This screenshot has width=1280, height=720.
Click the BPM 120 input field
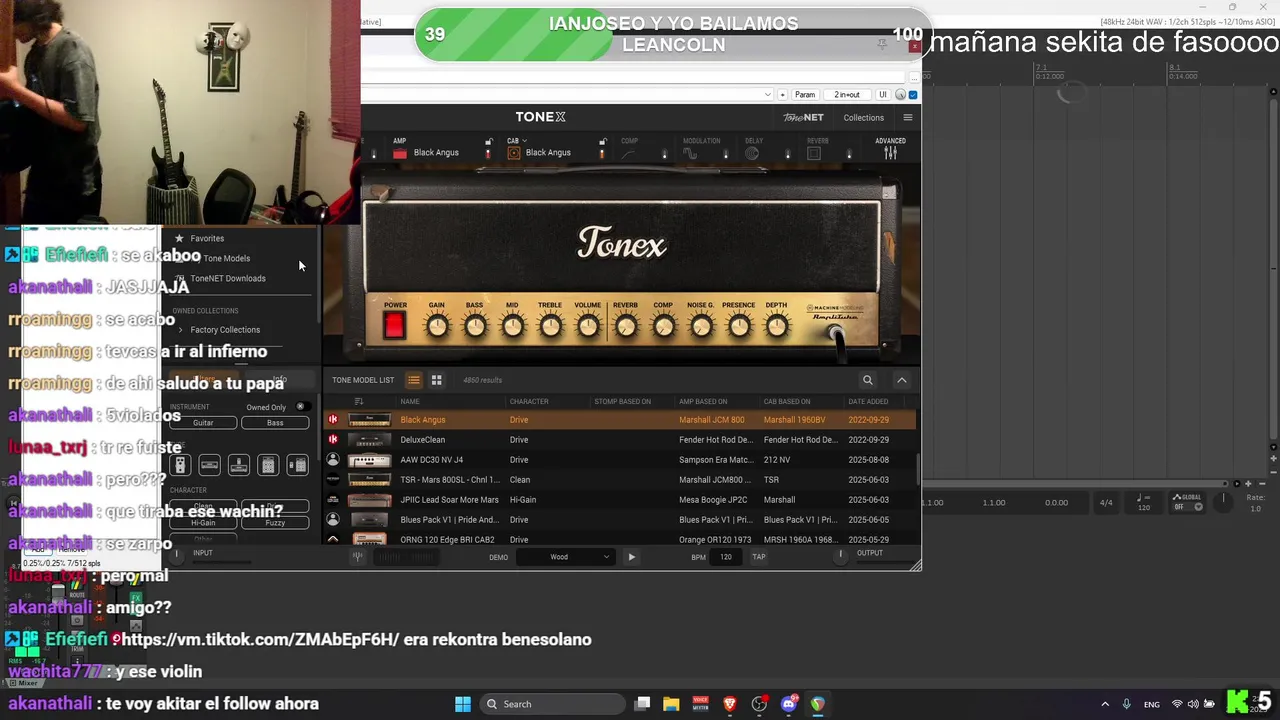point(726,557)
